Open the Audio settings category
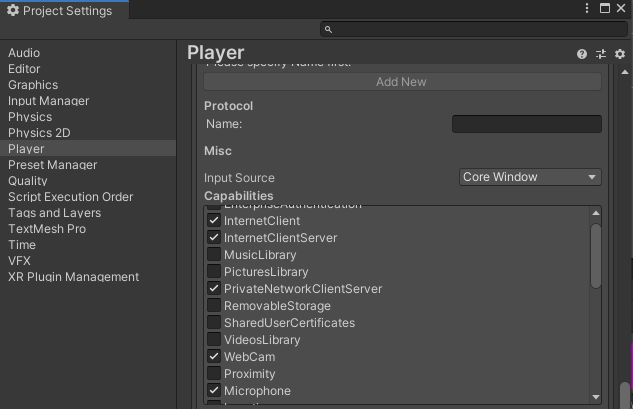The height and width of the screenshot is (409, 633). pyautogui.click(x=88, y=53)
